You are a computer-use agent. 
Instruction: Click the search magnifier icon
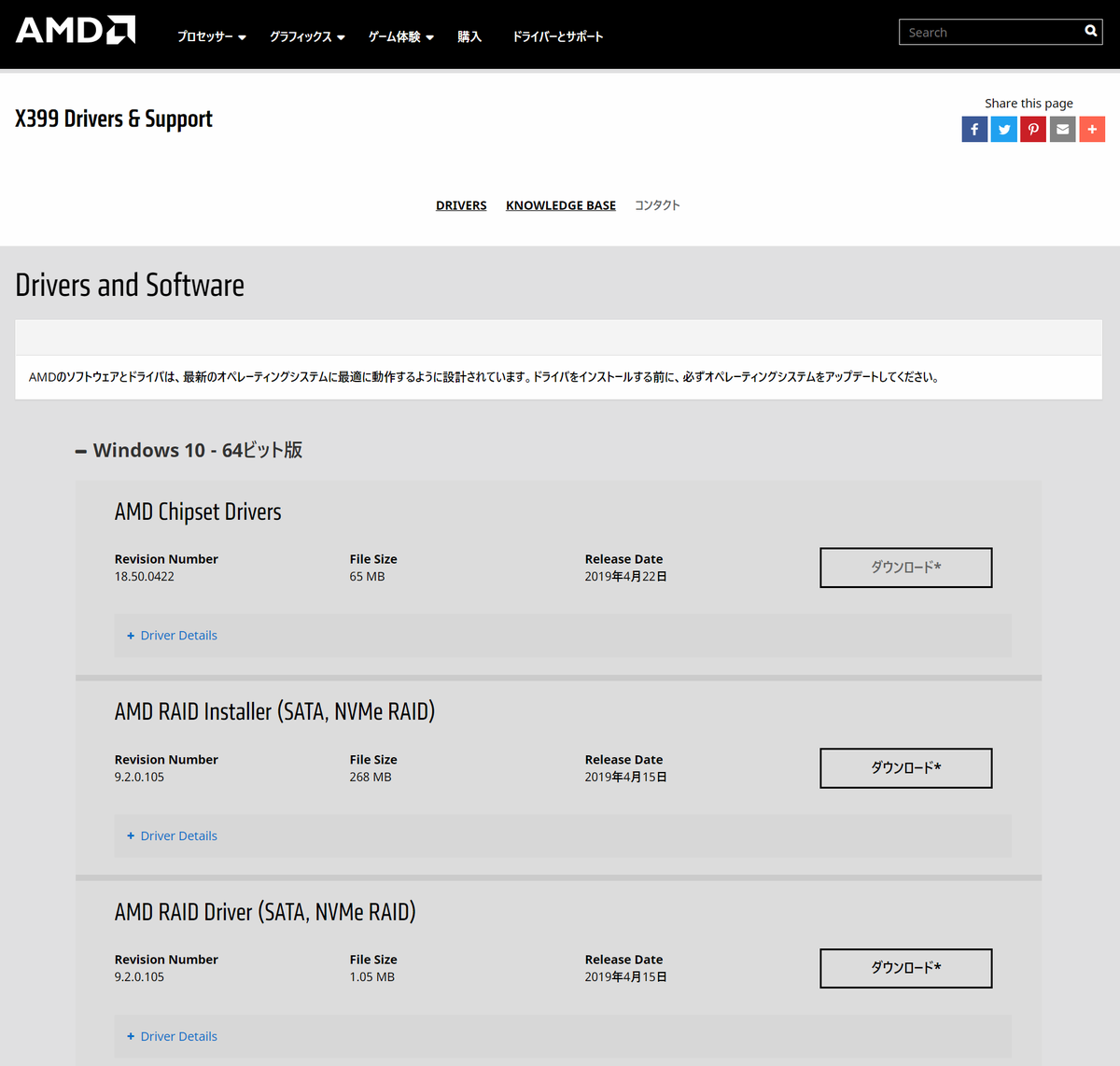pyautogui.click(x=1090, y=32)
